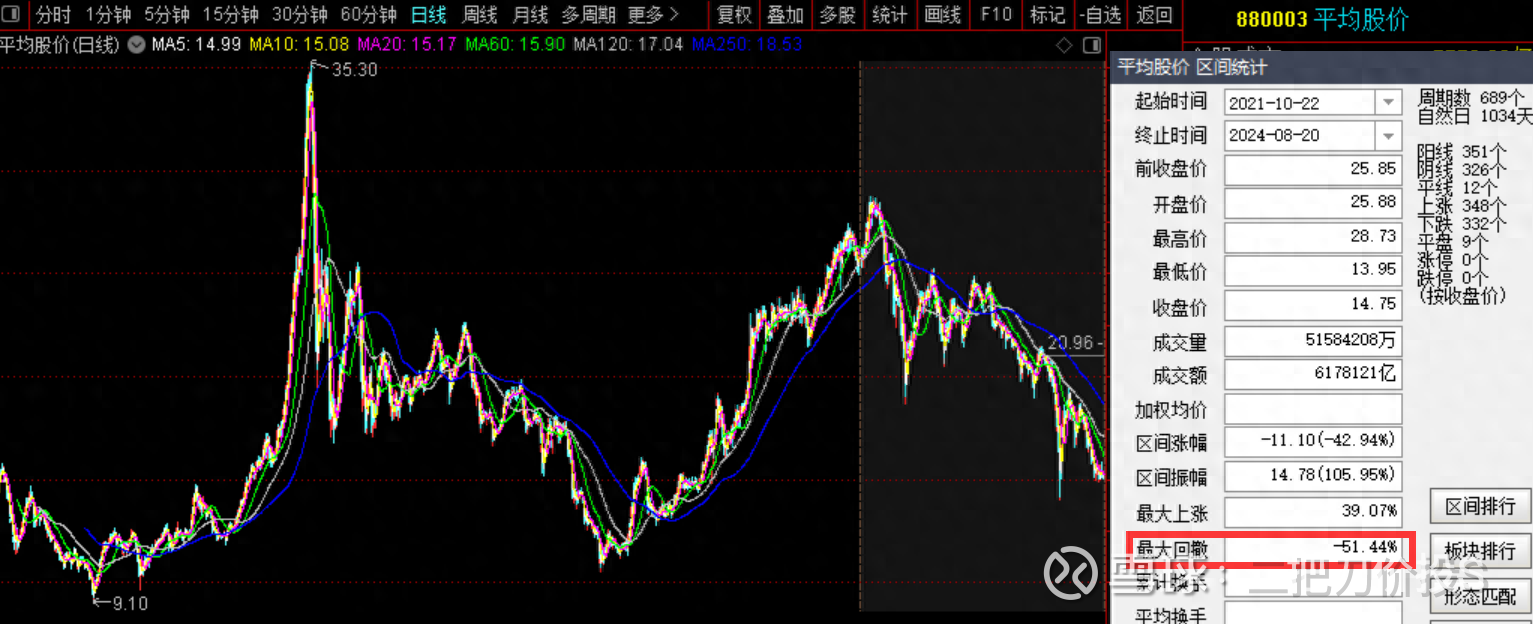This screenshot has height=624, width=1533.
Task: Click the 形态匹配 button
Action: 1480,597
